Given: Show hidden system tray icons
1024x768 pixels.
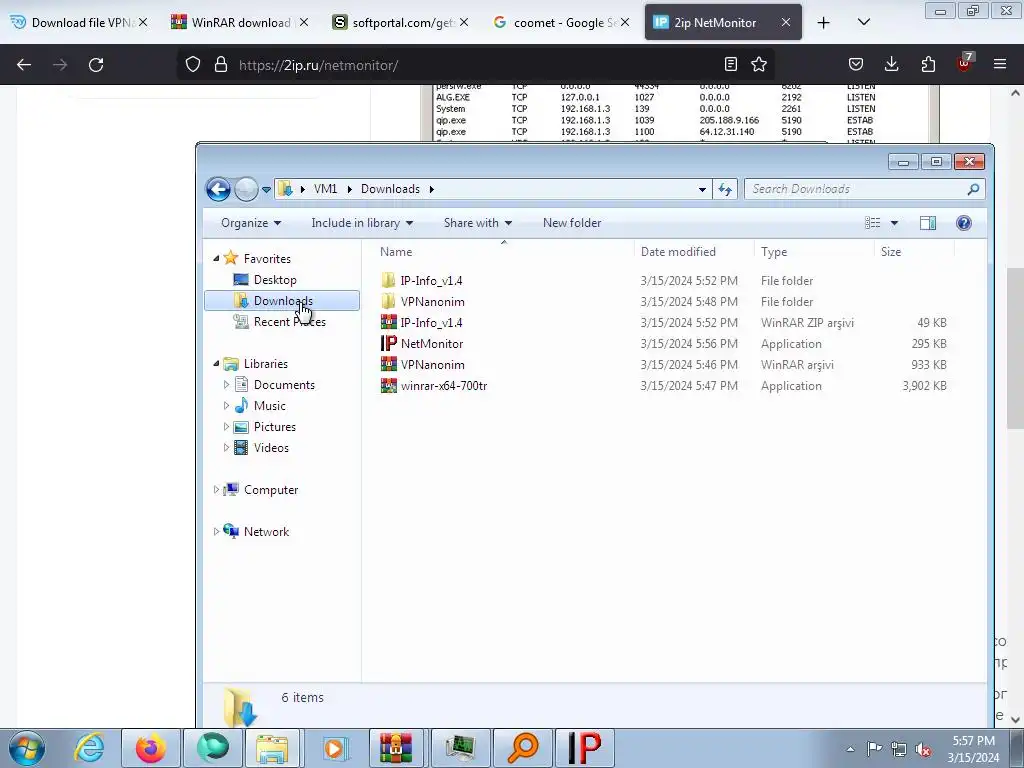Looking at the screenshot, I should 850,749.
